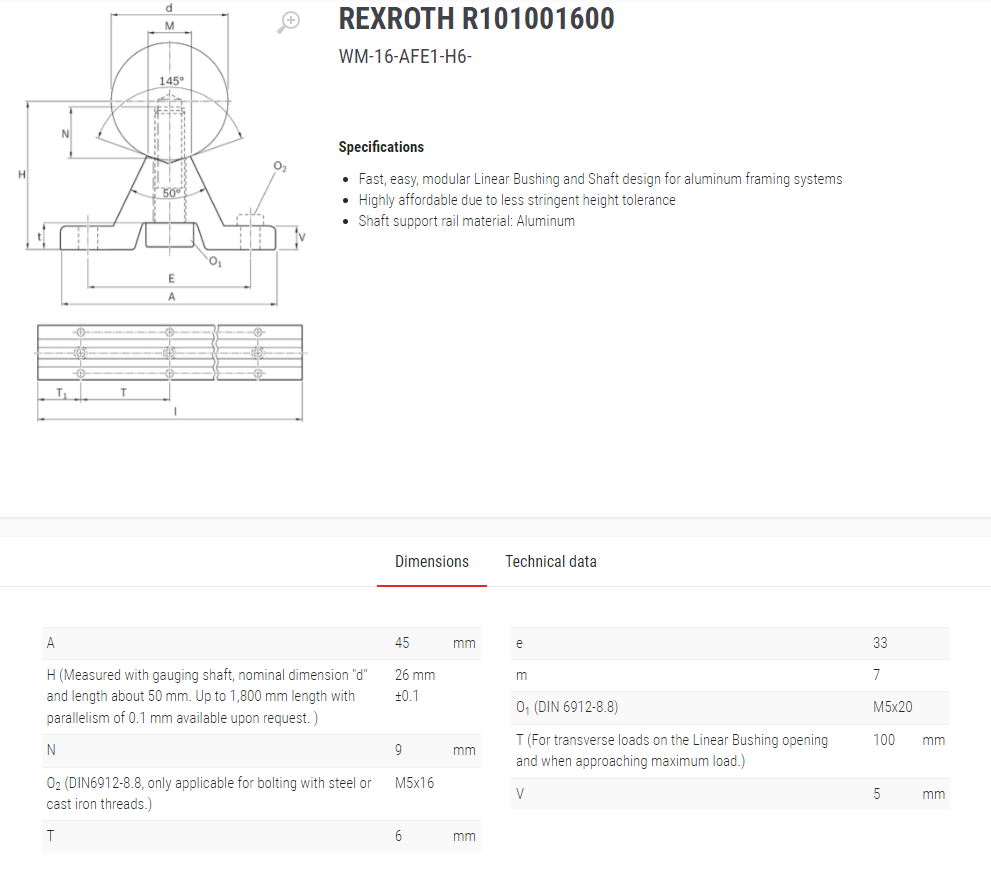The image size is (991, 870).
Task: Select the lowercase e row value 33
Action: tap(879, 643)
